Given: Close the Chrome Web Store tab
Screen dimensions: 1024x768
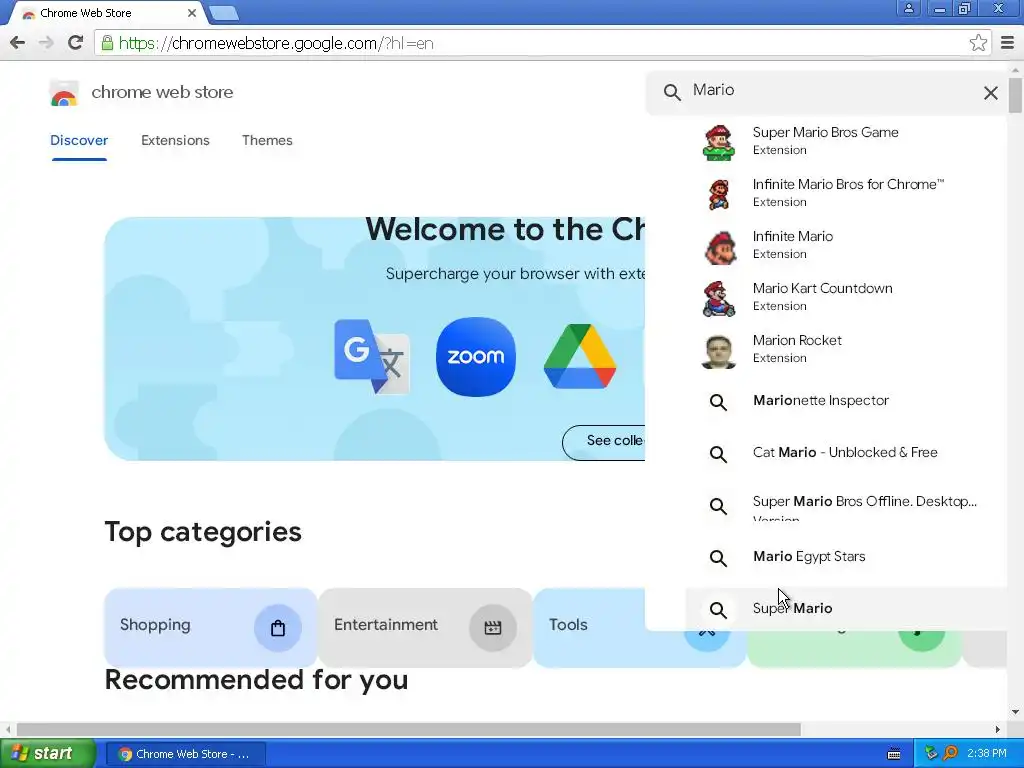Looking at the screenshot, I should click(x=191, y=13).
